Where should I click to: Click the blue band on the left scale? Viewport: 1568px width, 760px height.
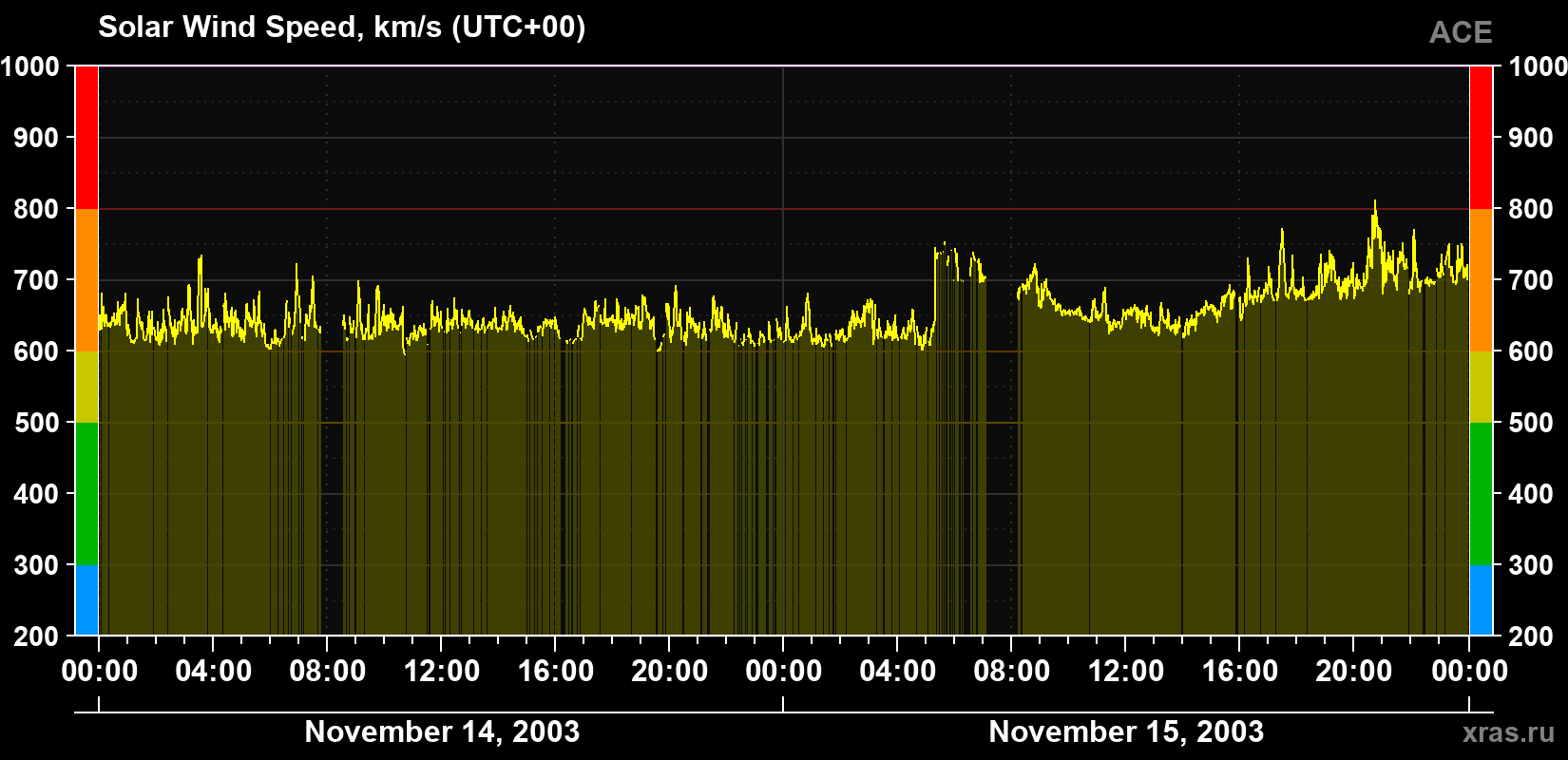pyautogui.click(x=86, y=600)
